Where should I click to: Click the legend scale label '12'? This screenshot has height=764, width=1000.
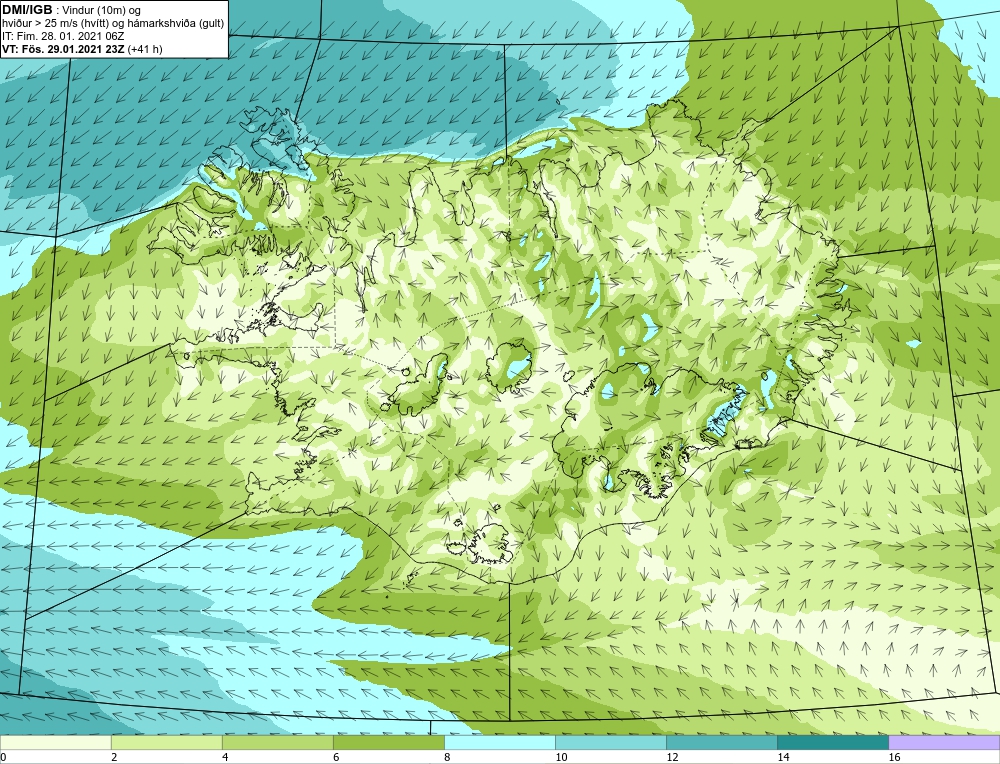click(672, 757)
